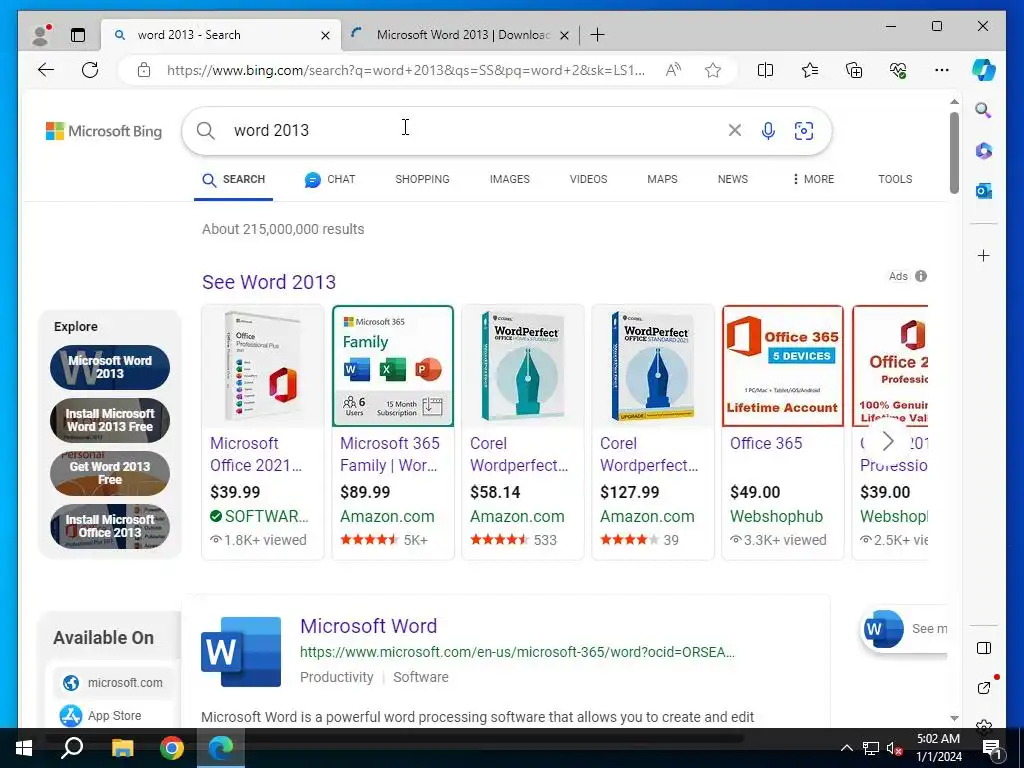This screenshot has height=768, width=1024.
Task: Open the TOOLS option
Action: [895, 179]
